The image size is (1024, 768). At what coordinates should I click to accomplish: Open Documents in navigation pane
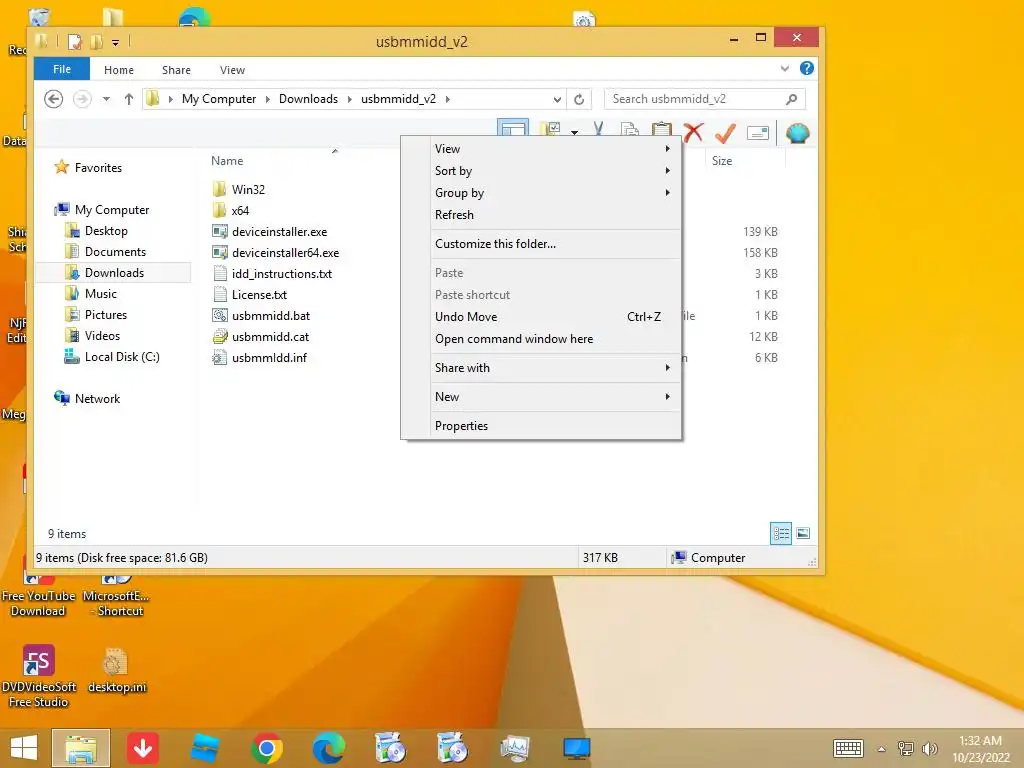[115, 251]
